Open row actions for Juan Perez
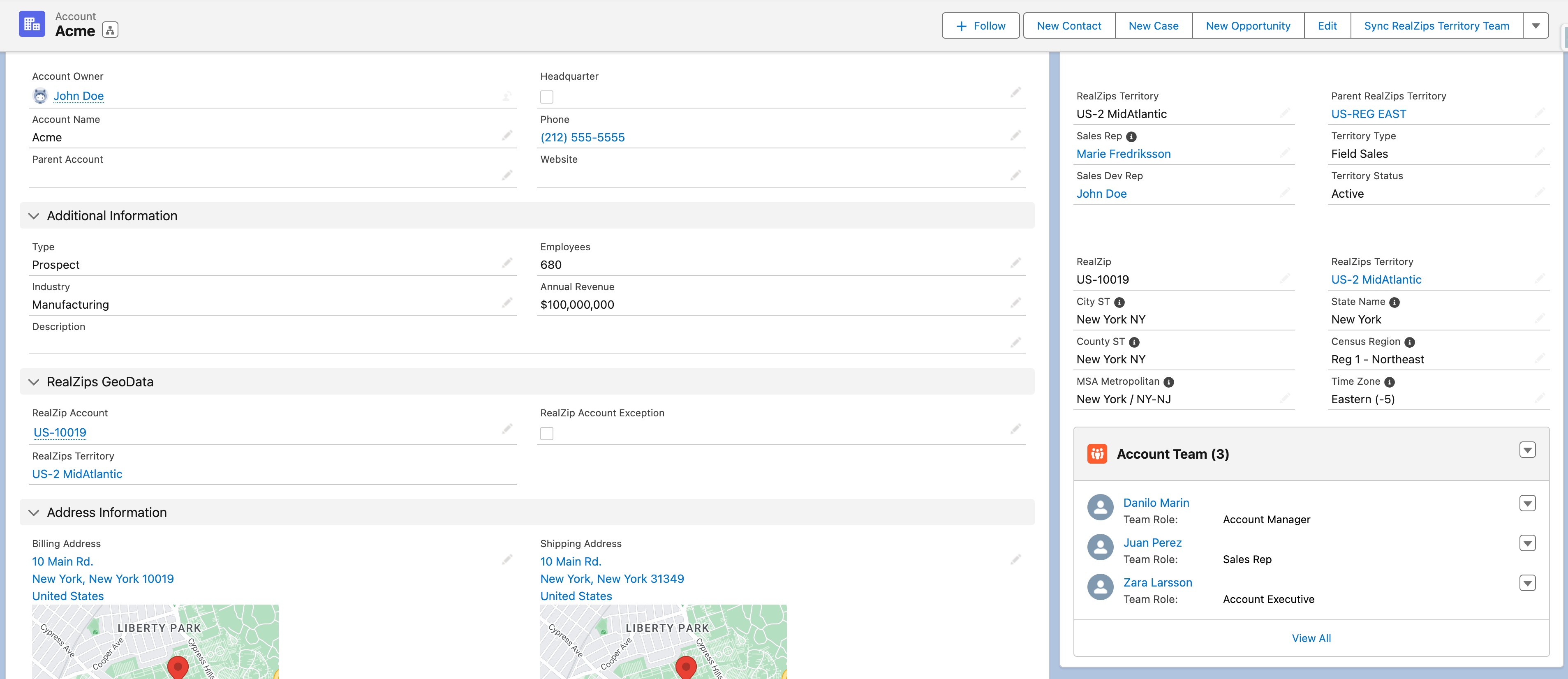The width and height of the screenshot is (1568, 679). click(1527, 543)
